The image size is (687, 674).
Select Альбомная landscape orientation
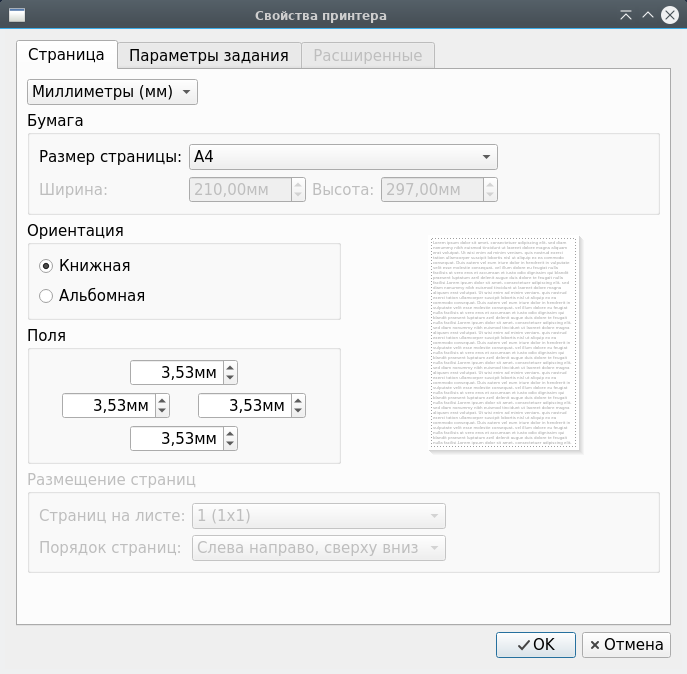pyautogui.click(x=46, y=296)
